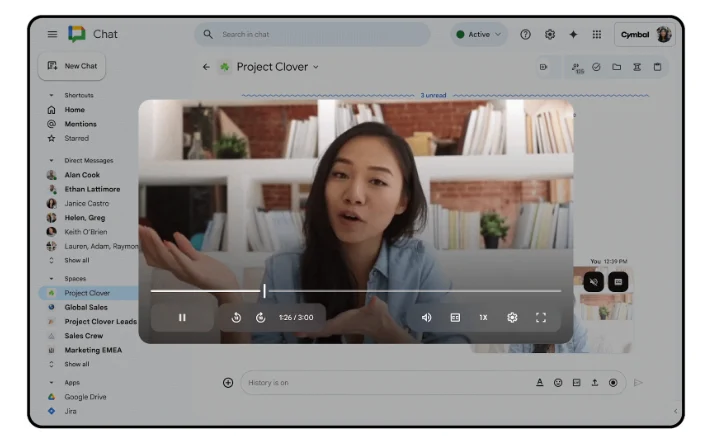Collapse the Direct Messages section
This screenshot has height=439, width=702.
click(51, 161)
